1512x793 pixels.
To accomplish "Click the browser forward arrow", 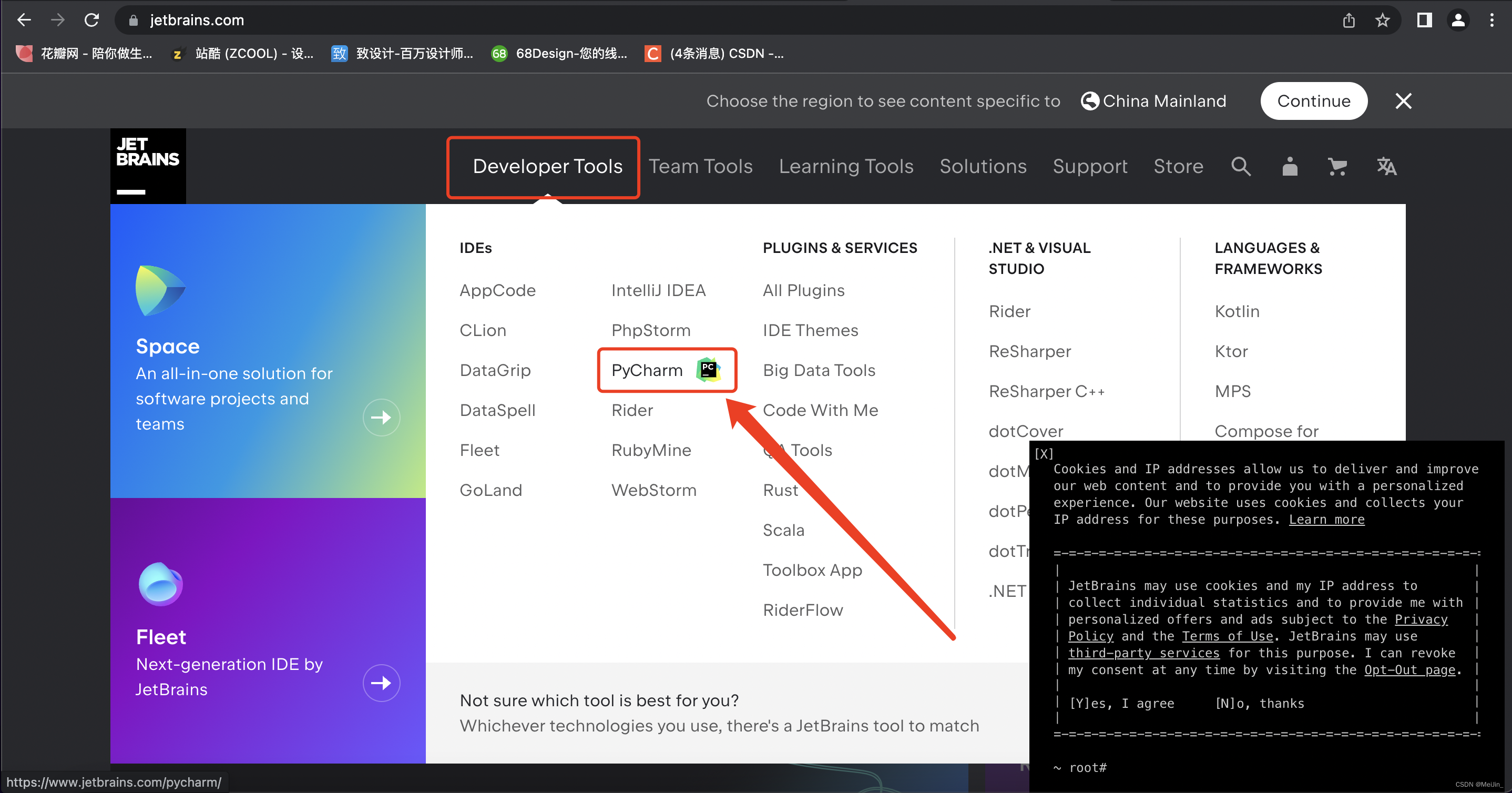I will tap(57, 20).
